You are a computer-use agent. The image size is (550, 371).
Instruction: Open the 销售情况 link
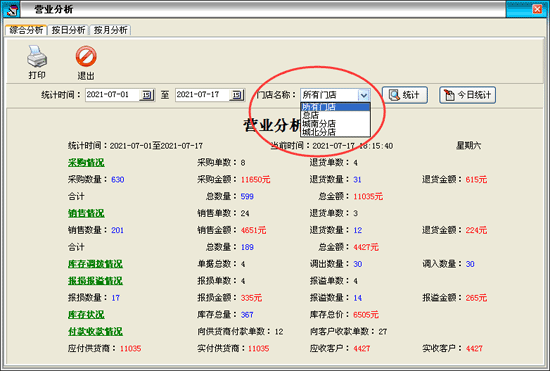(86, 213)
